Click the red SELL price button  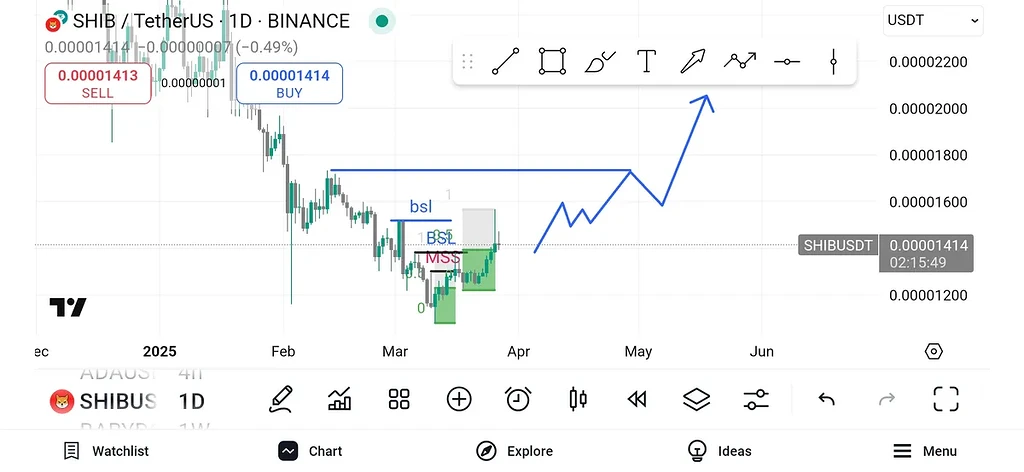(x=97, y=83)
